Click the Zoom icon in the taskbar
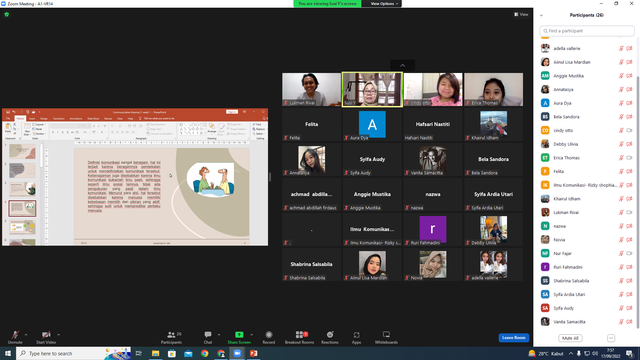640x360 pixels. 237,353
